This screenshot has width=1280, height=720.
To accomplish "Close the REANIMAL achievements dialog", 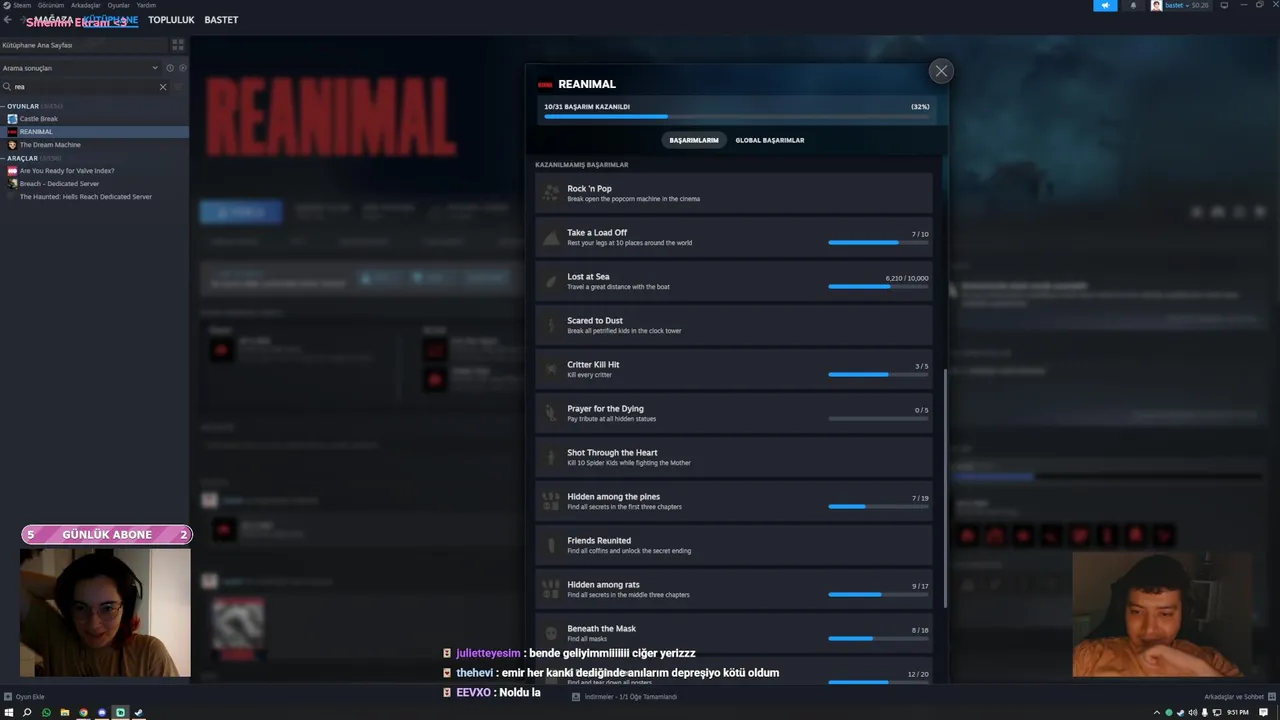I will pyautogui.click(x=940, y=71).
